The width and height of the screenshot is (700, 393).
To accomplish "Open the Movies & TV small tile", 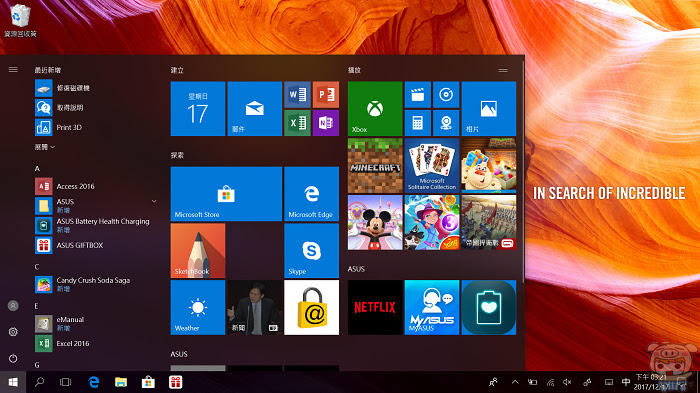I will [417, 94].
